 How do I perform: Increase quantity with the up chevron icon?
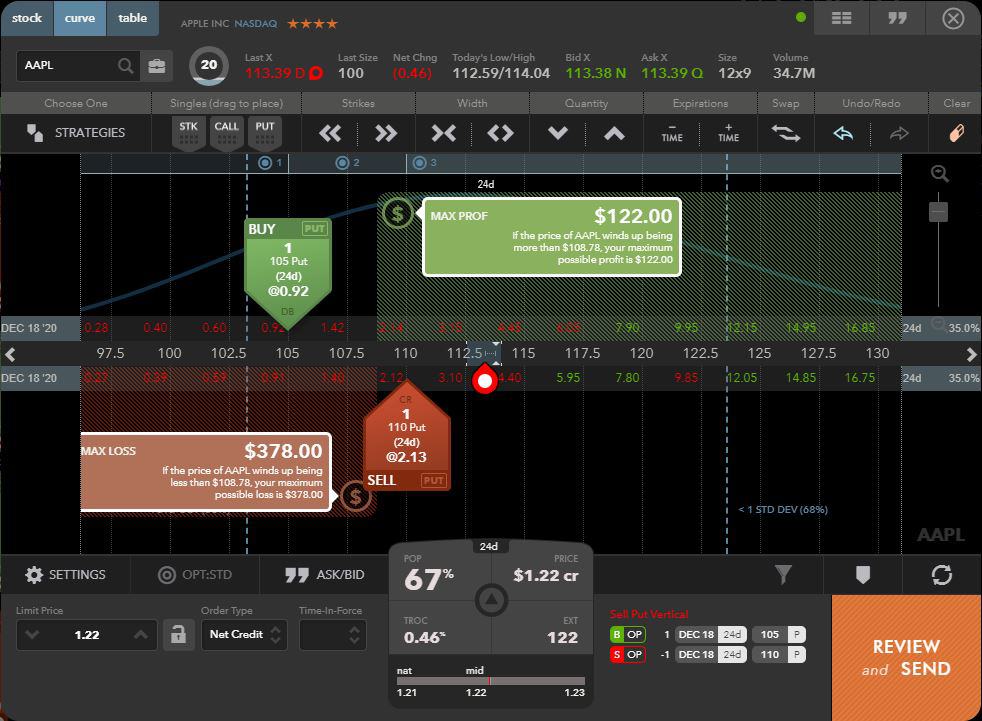point(615,132)
